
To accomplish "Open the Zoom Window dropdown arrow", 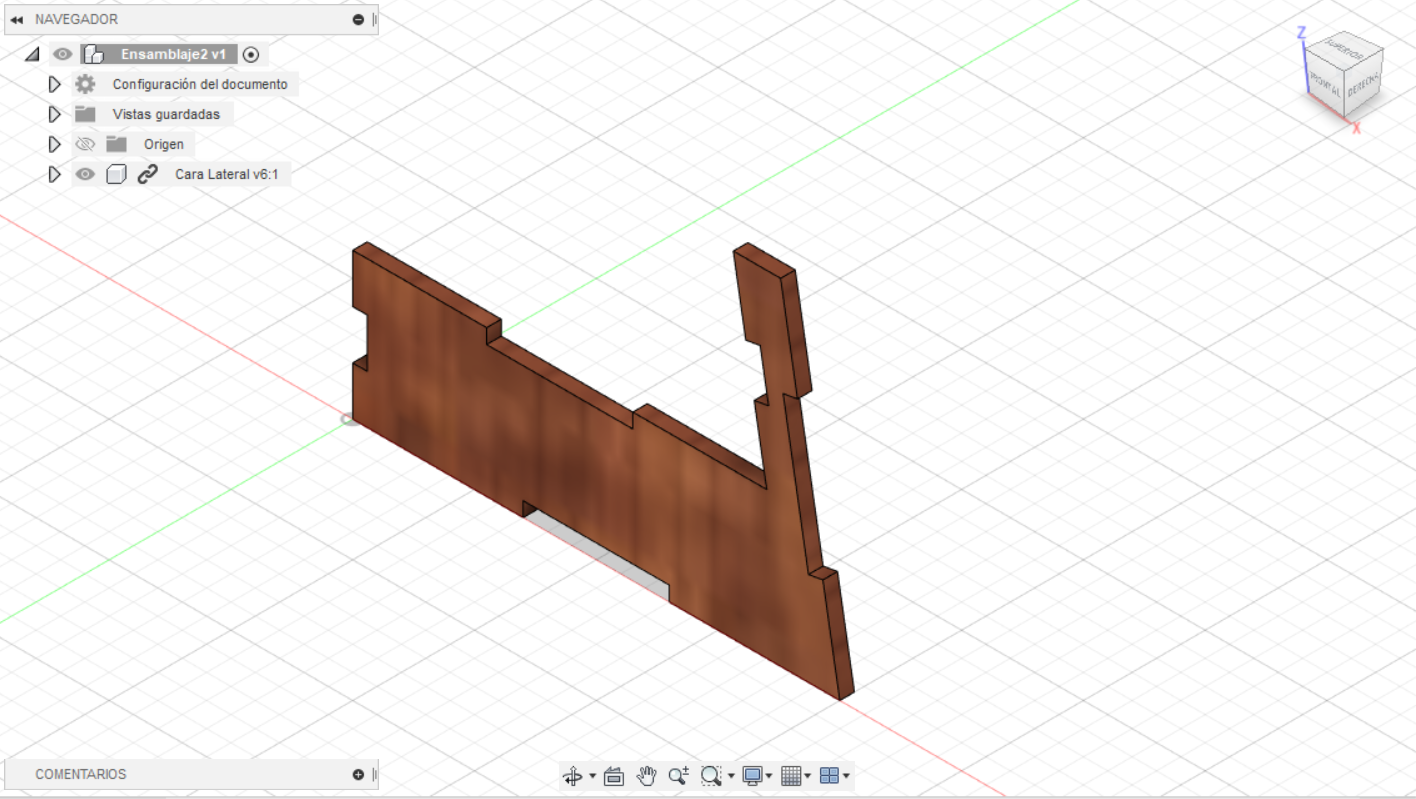I will click(731, 776).
